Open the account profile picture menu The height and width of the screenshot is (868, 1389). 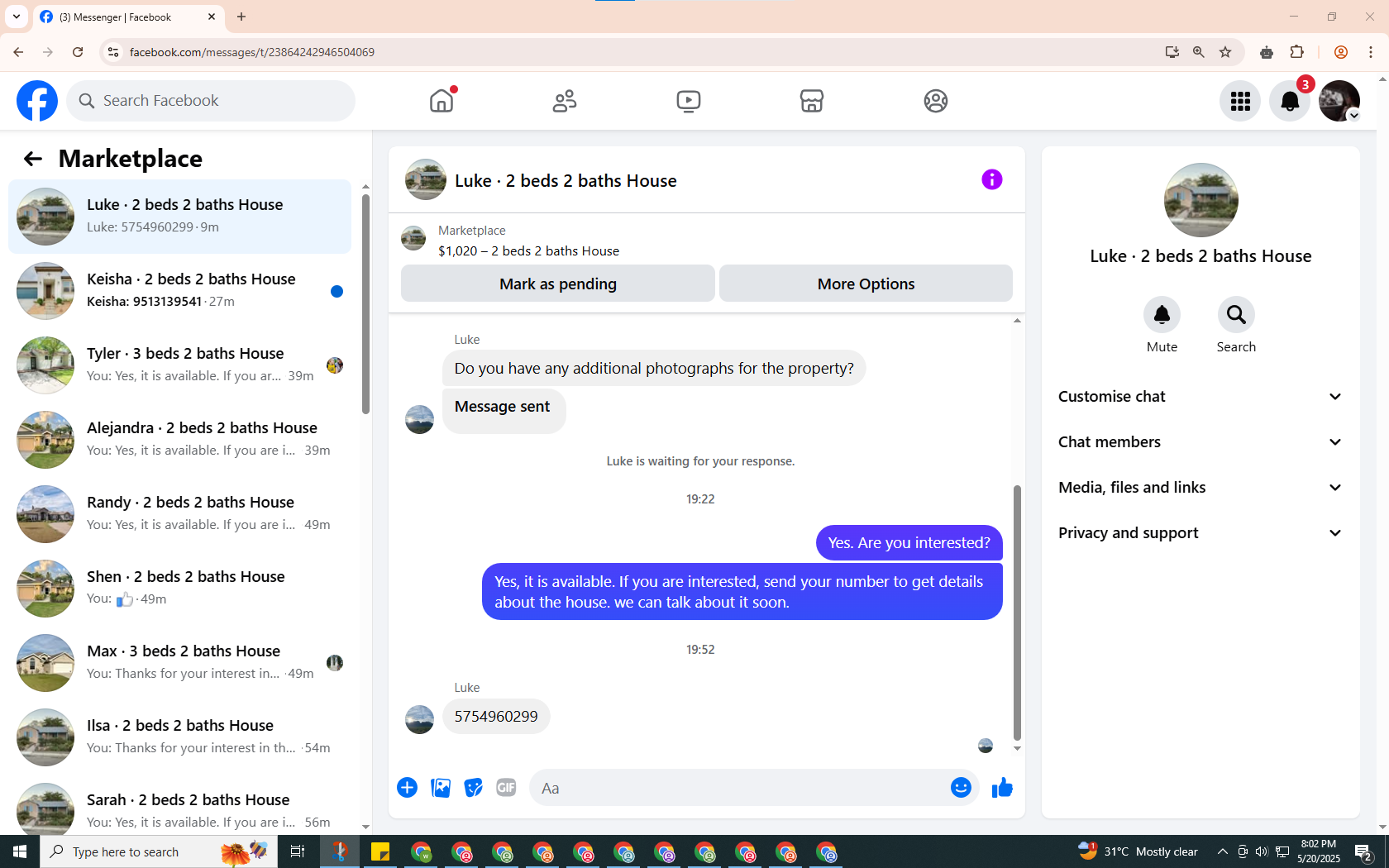pos(1339,101)
